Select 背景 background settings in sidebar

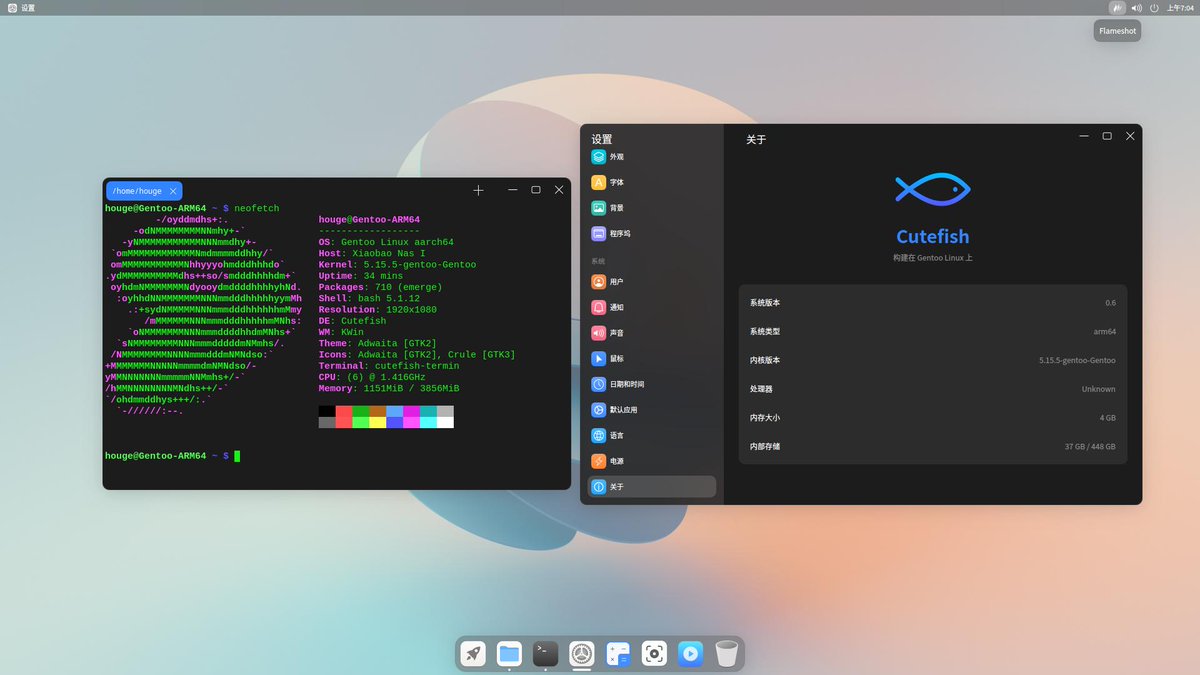click(x=652, y=208)
